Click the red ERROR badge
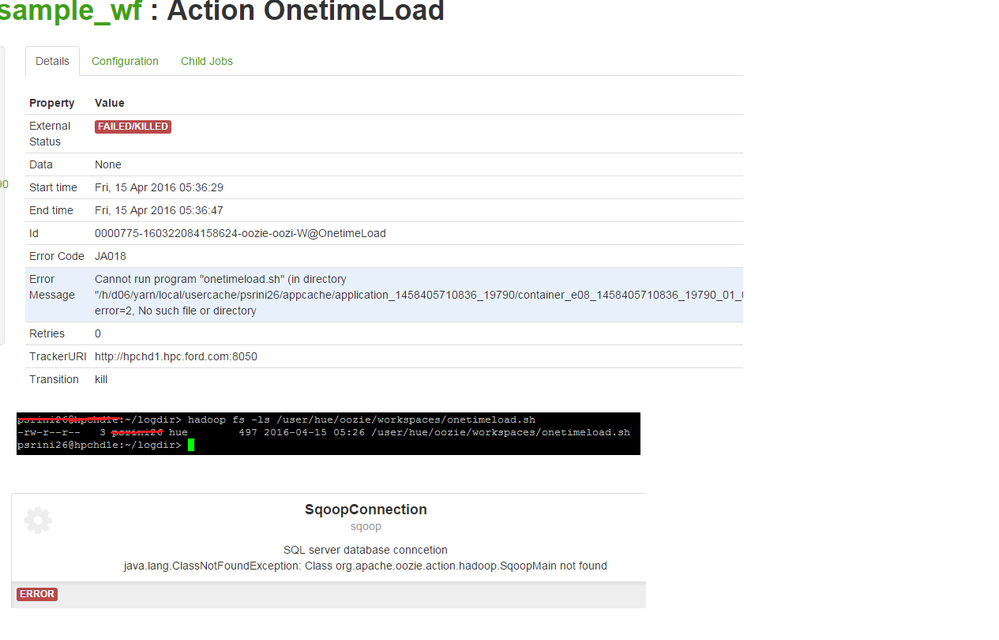Screen dimensions: 999x640 37,594
